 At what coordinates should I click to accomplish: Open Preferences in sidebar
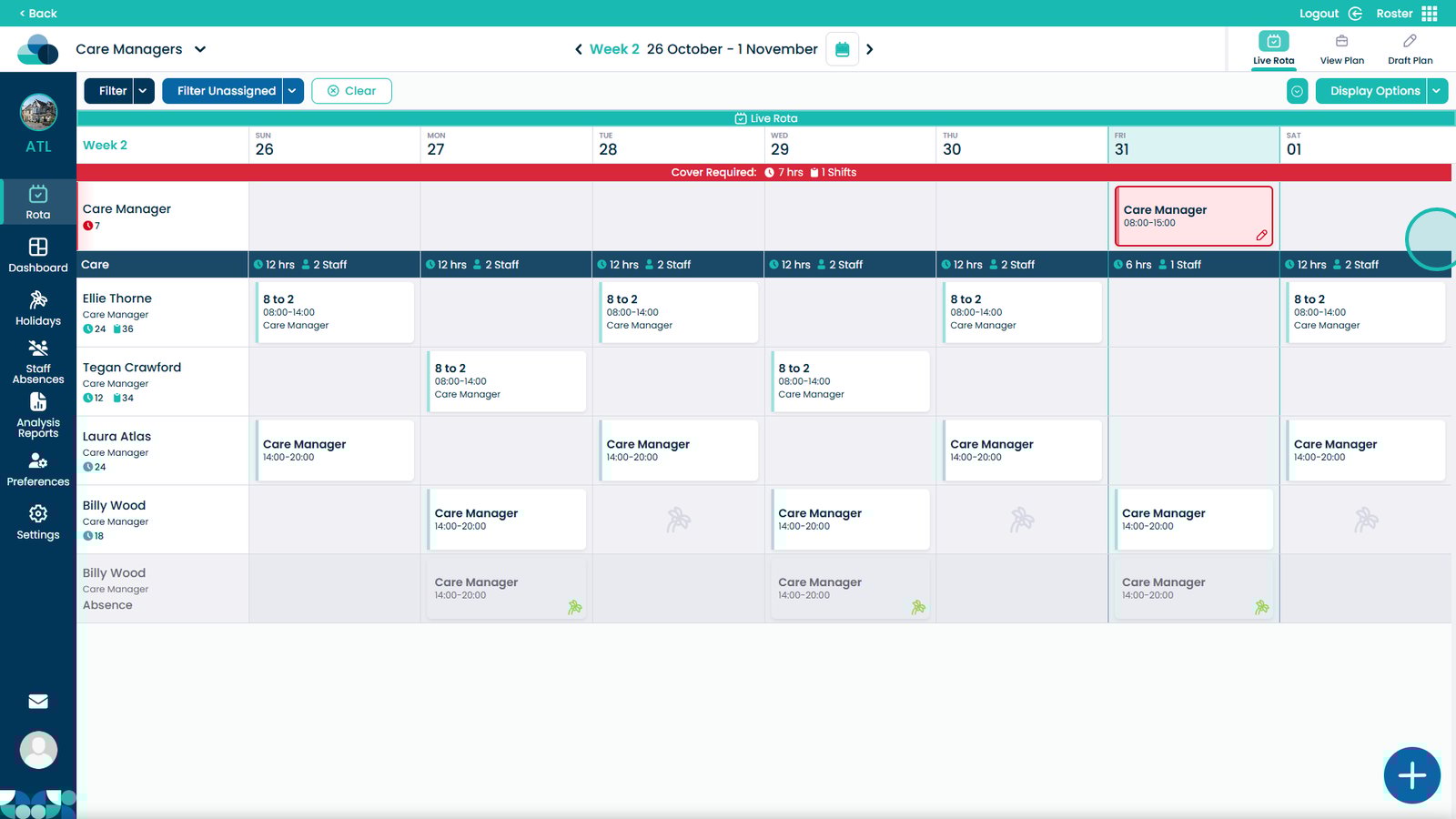pos(38,469)
